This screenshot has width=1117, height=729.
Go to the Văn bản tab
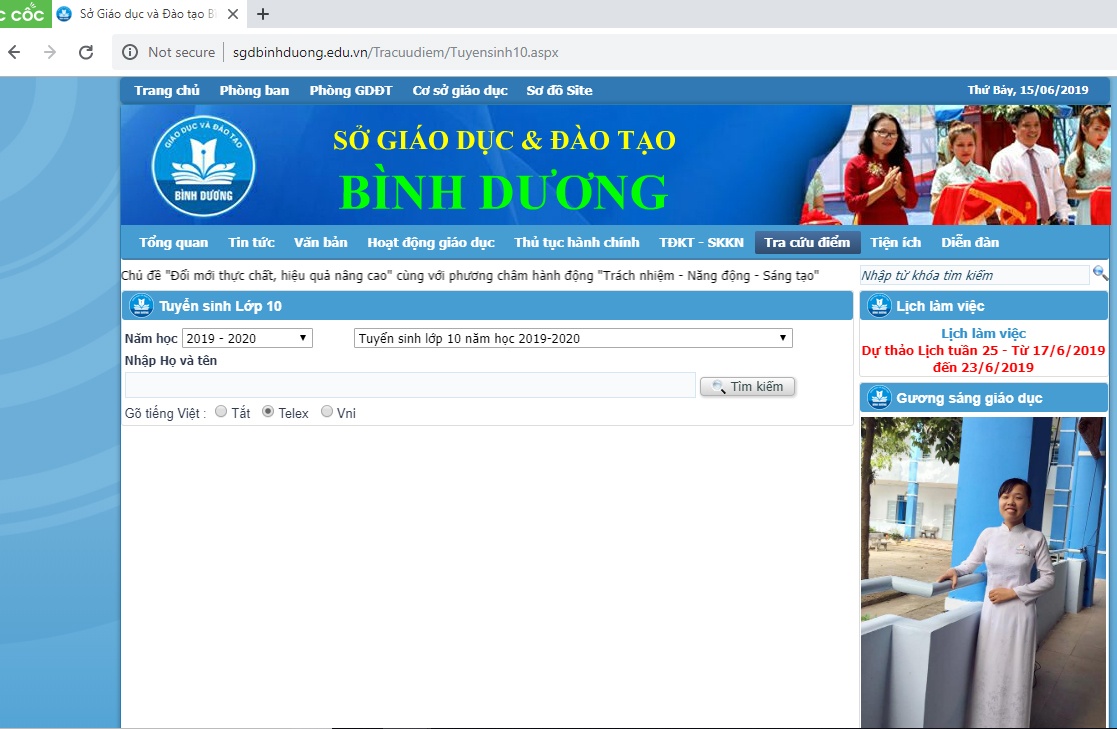tap(321, 242)
